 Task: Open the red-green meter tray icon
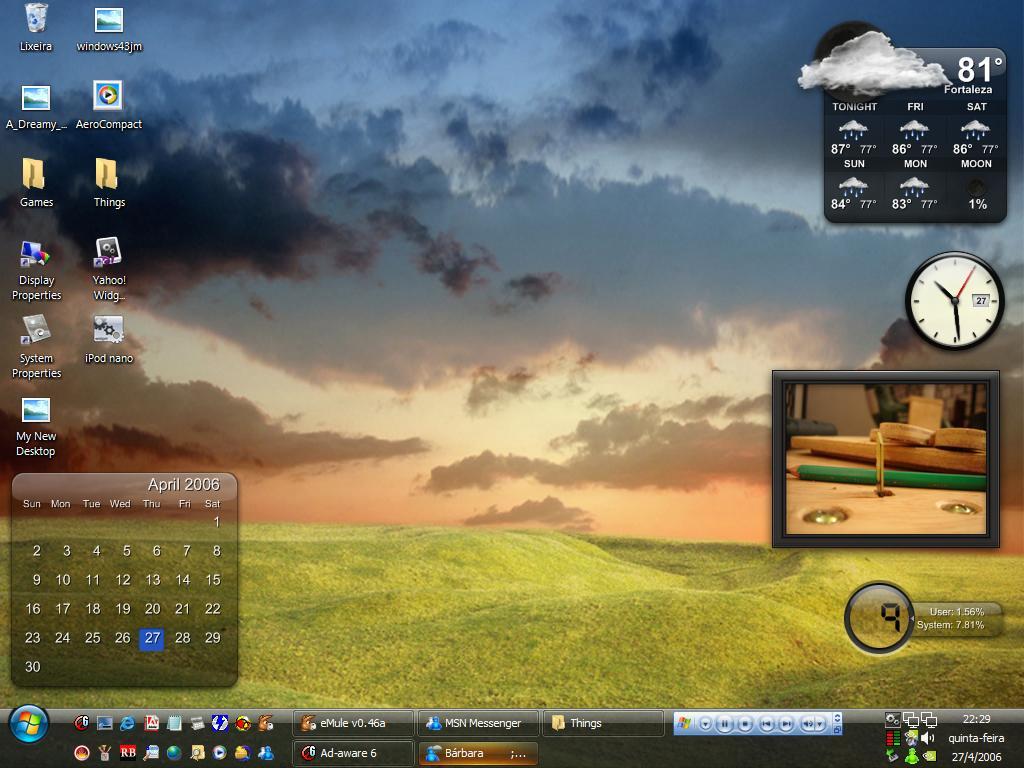coord(893,738)
